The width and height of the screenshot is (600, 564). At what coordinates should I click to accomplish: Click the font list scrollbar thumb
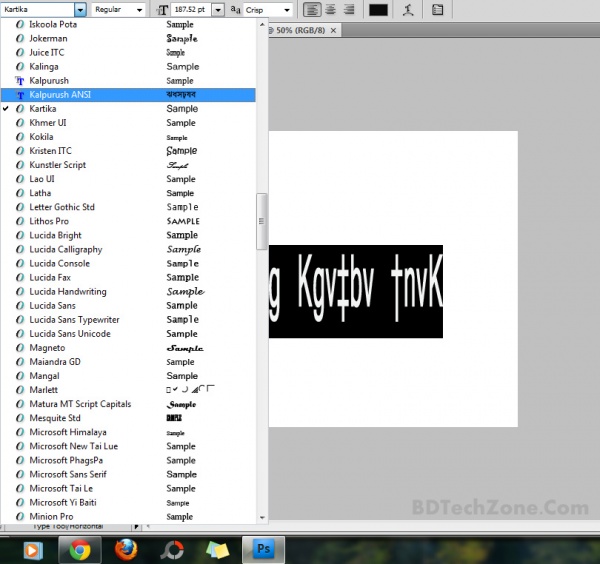click(262, 222)
